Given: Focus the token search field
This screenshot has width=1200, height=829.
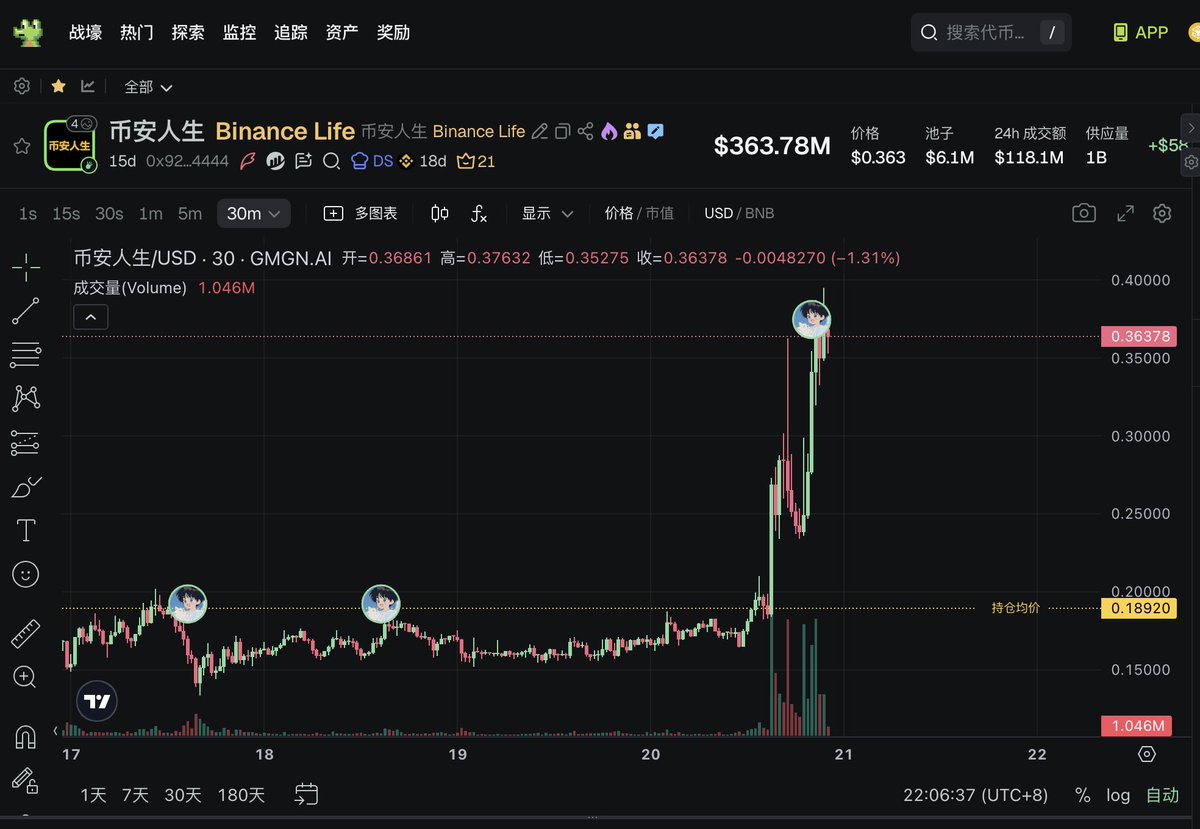Looking at the screenshot, I should (x=991, y=32).
